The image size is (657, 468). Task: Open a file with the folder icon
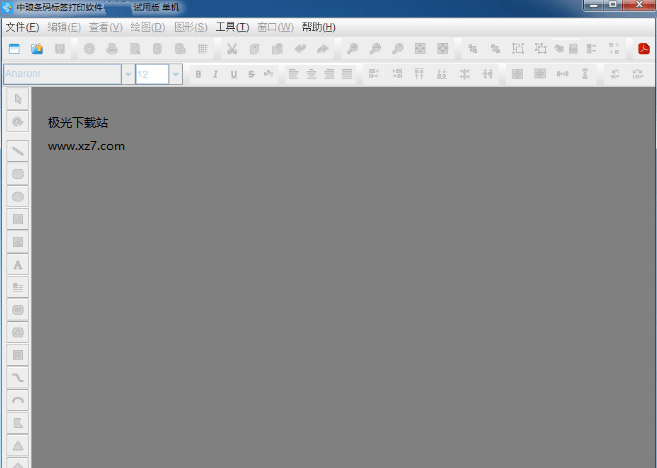point(37,49)
